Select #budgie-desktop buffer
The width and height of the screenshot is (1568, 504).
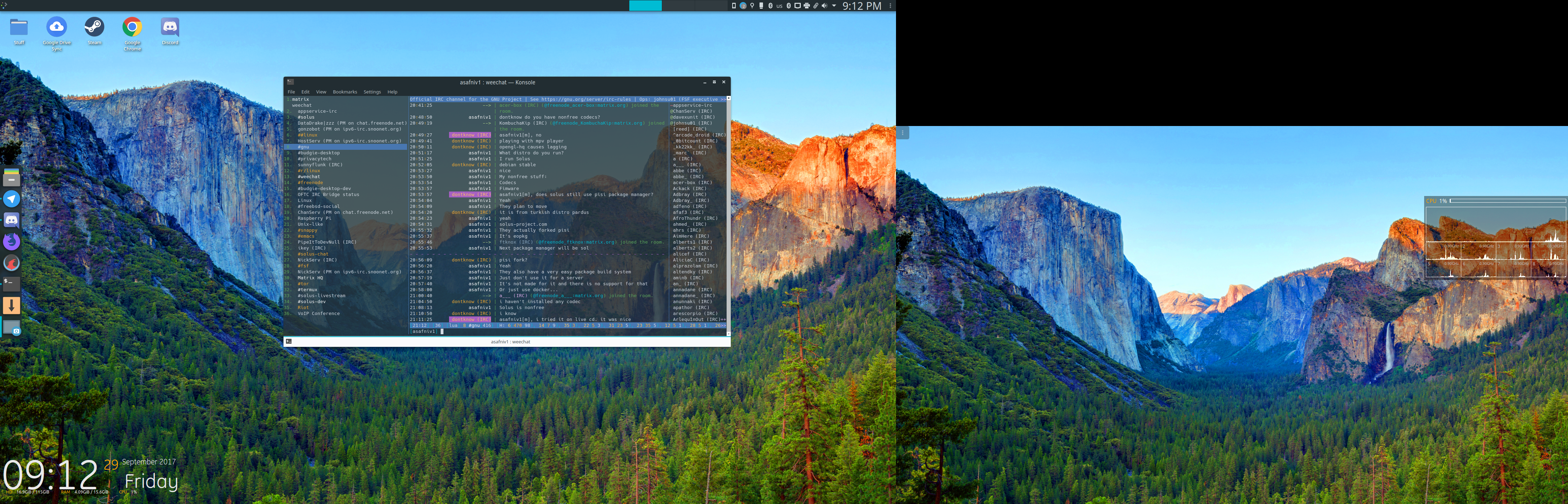pos(318,153)
